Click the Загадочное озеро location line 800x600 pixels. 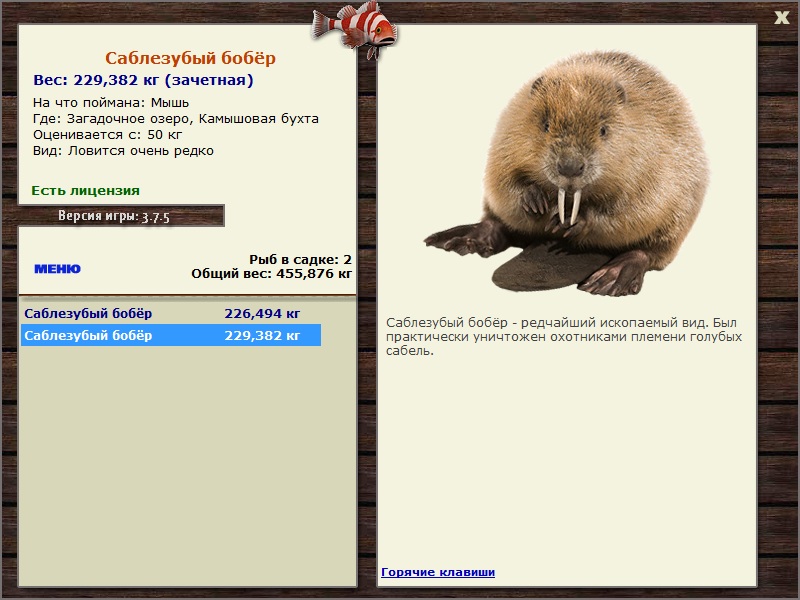coord(176,119)
